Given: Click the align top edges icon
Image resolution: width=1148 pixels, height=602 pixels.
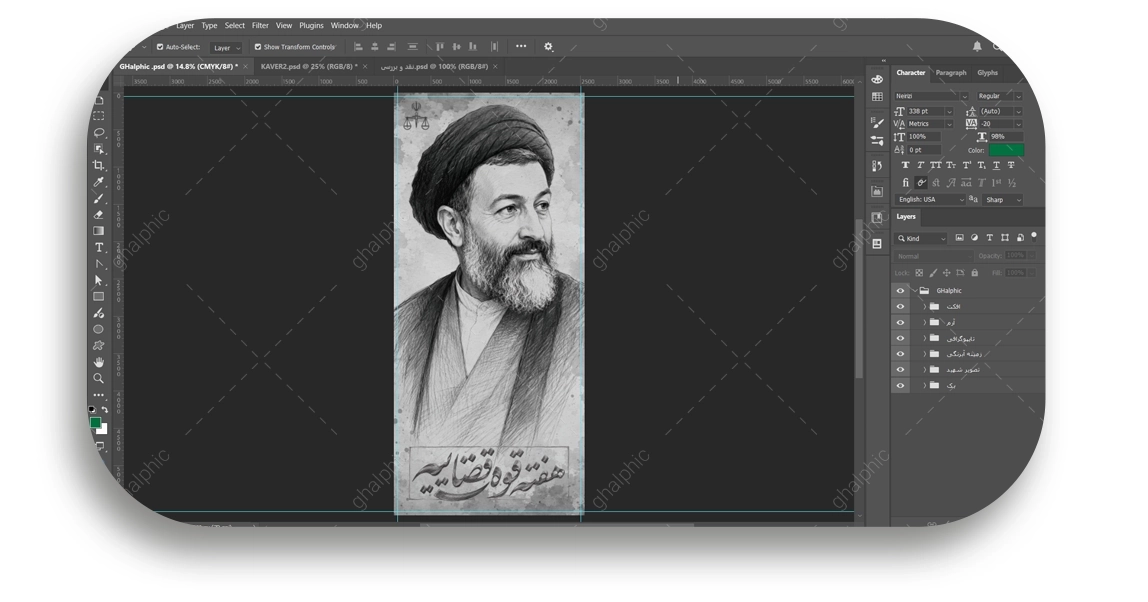Looking at the screenshot, I should 439,46.
